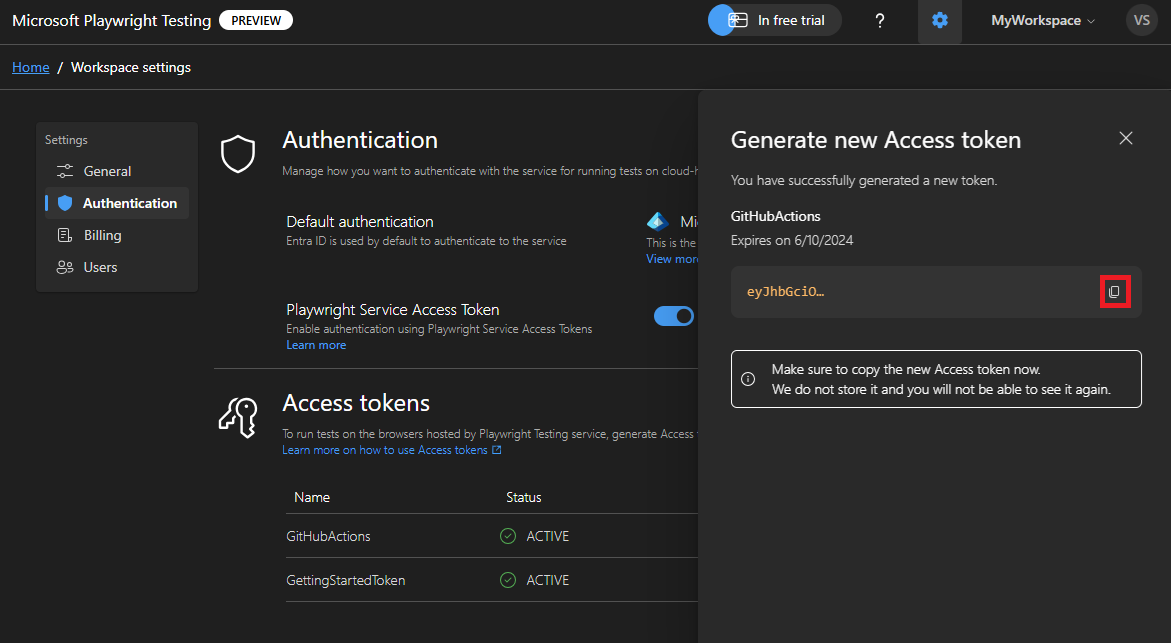Open Users settings page
This screenshot has width=1171, height=643.
(100, 267)
